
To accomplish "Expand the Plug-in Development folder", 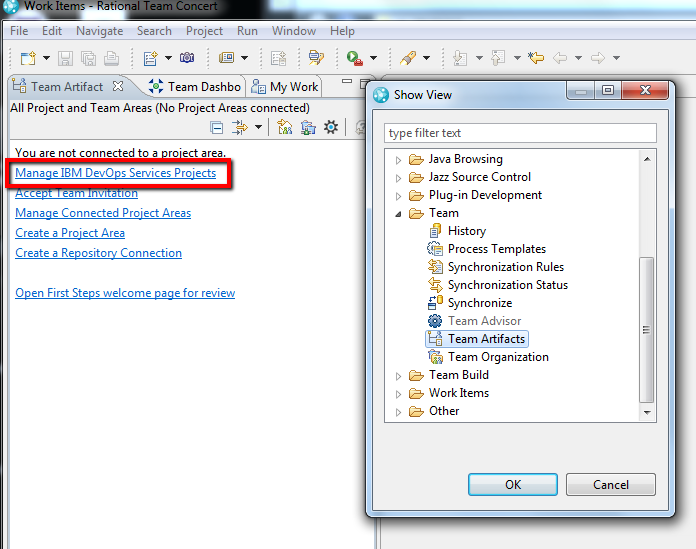I will [x=398, y=196].
